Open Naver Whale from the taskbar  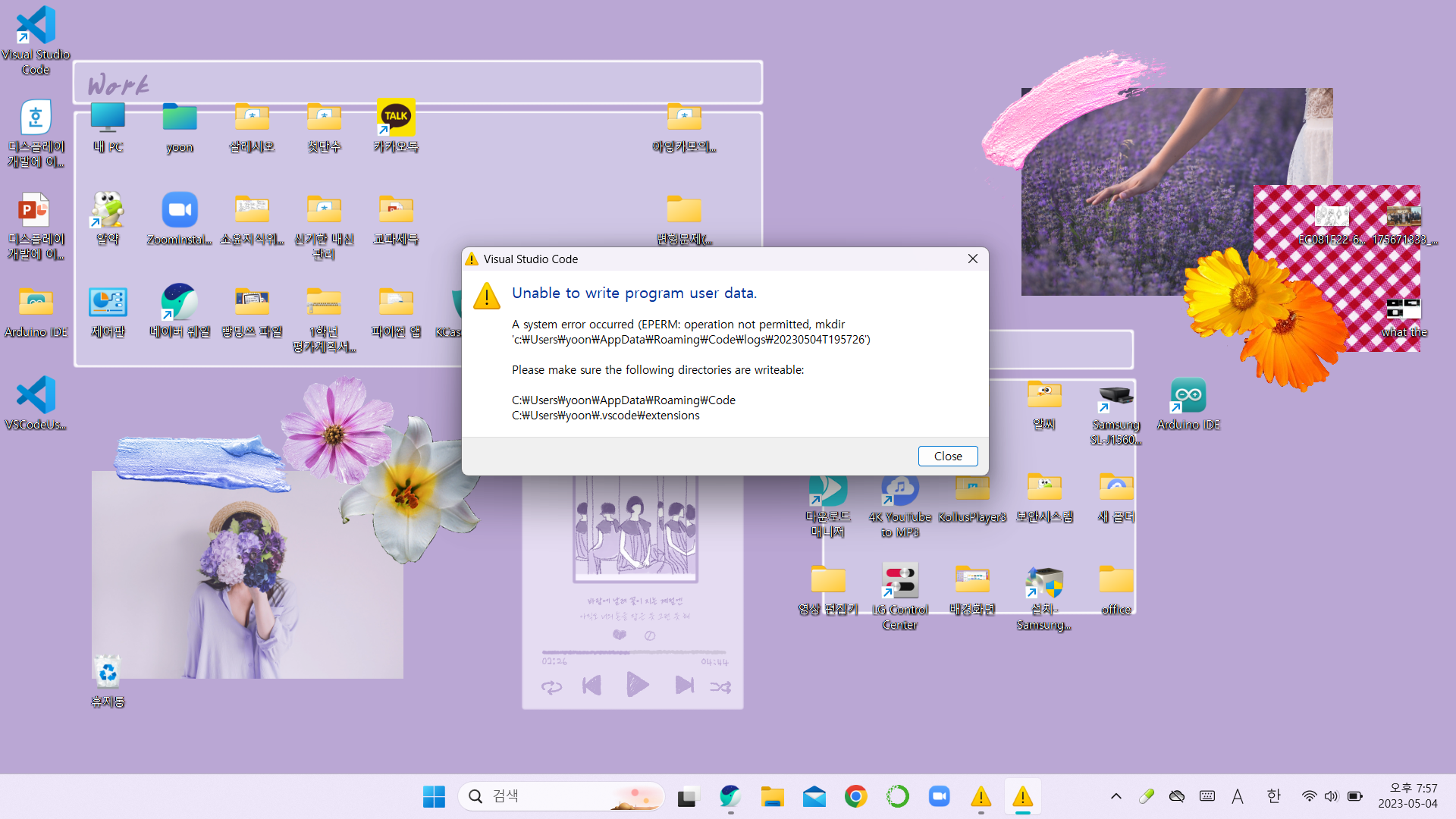pyautogui.click(x=730, y=796)
